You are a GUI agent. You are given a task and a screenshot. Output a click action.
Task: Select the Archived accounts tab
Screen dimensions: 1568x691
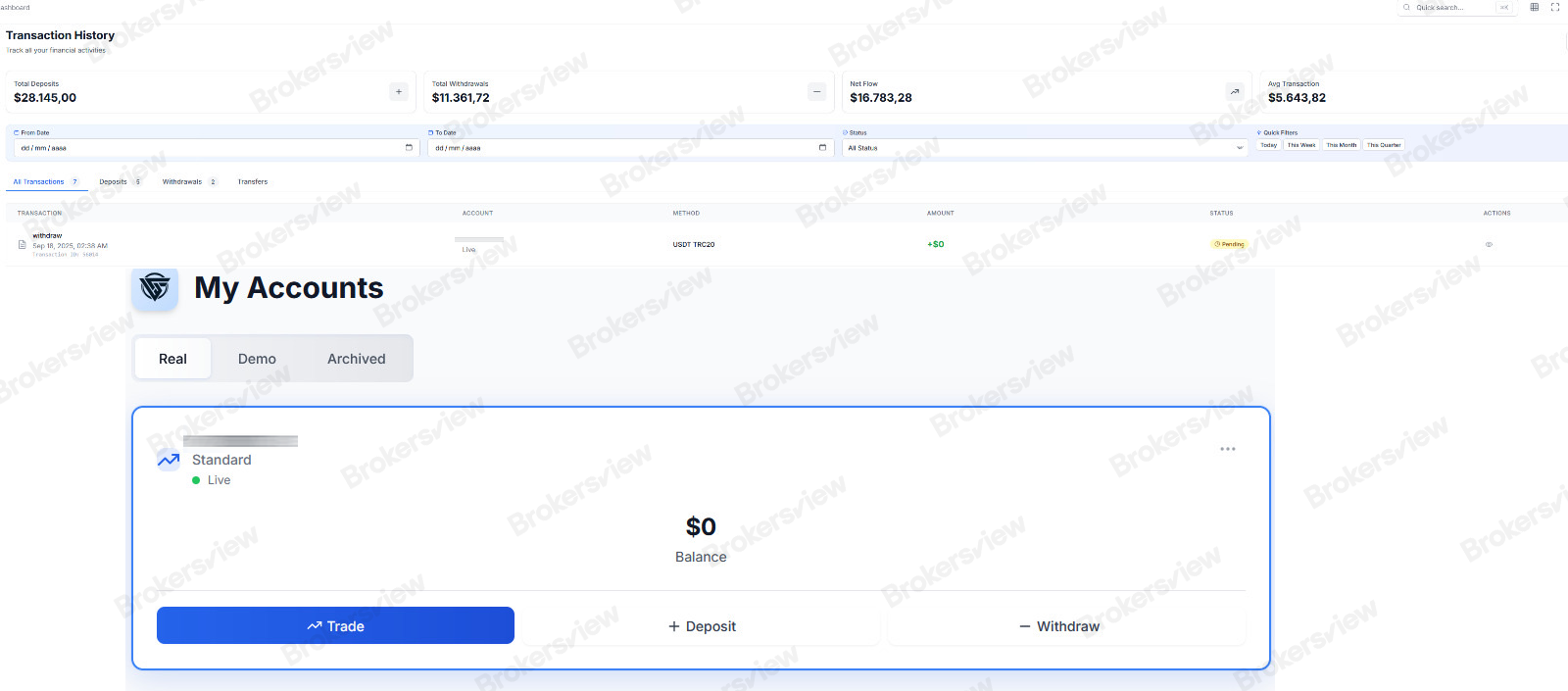pos(357,359)
